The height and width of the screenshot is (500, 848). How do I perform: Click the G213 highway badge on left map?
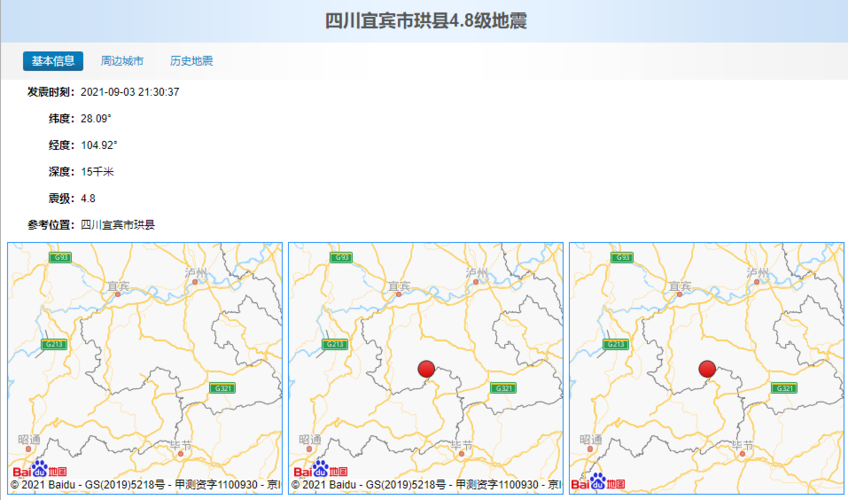click(x=54, y=344)
